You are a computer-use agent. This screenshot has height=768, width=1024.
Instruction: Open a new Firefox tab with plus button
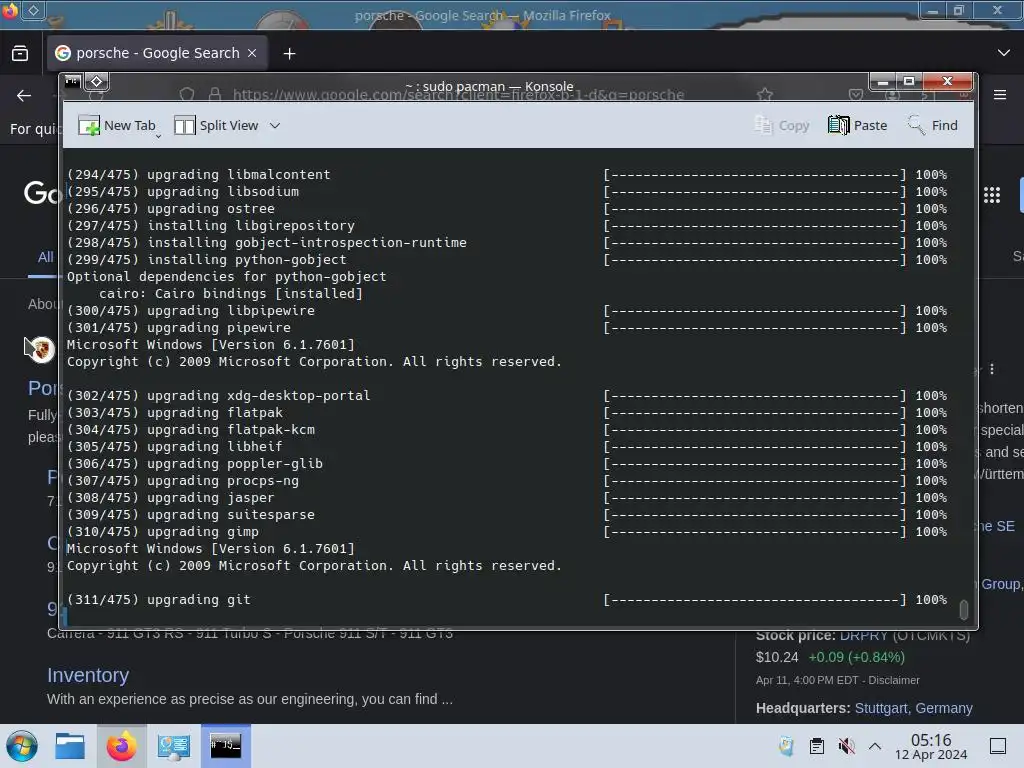pyautogui.click(x=289, y=54)
